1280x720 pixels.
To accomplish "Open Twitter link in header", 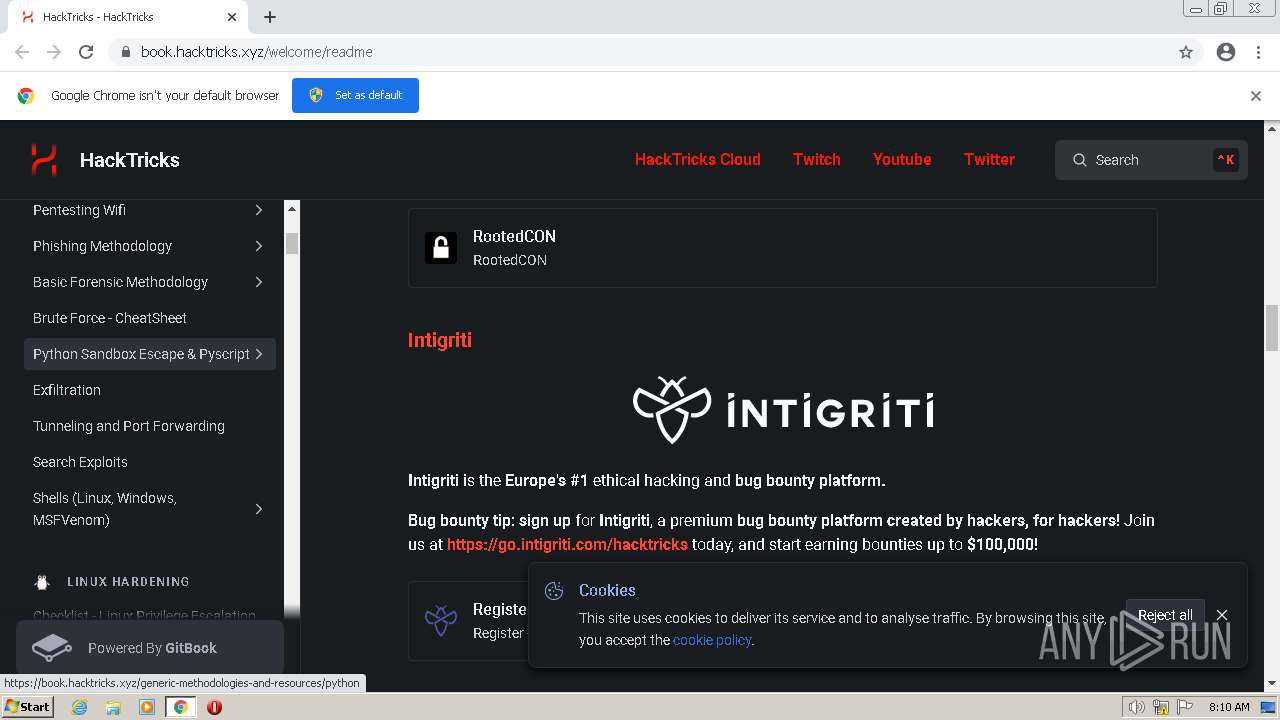I will pos(989,159).
